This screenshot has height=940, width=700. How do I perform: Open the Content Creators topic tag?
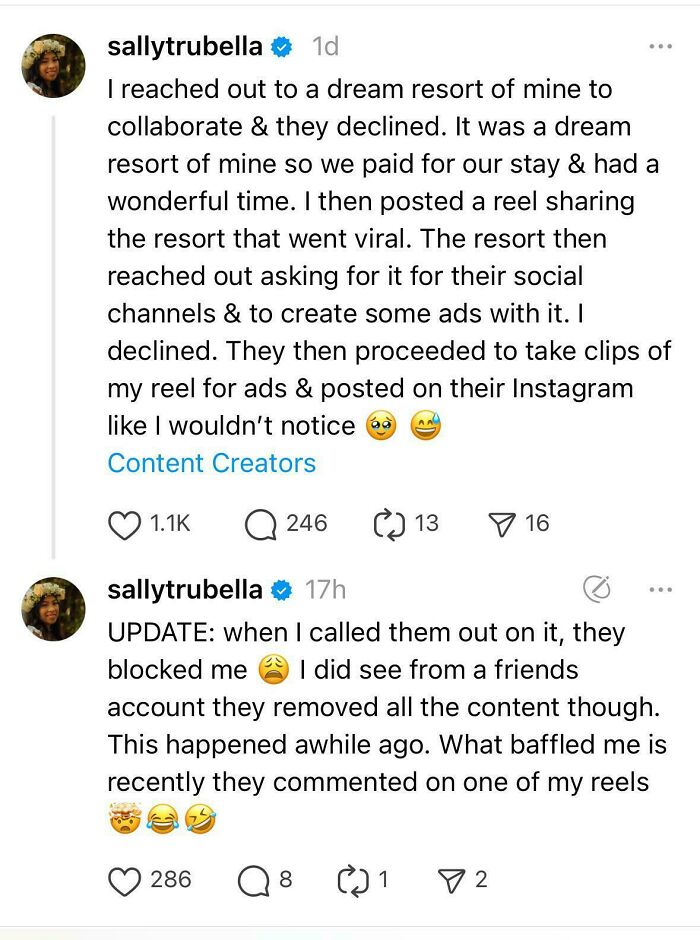click(x=210, y=463)
